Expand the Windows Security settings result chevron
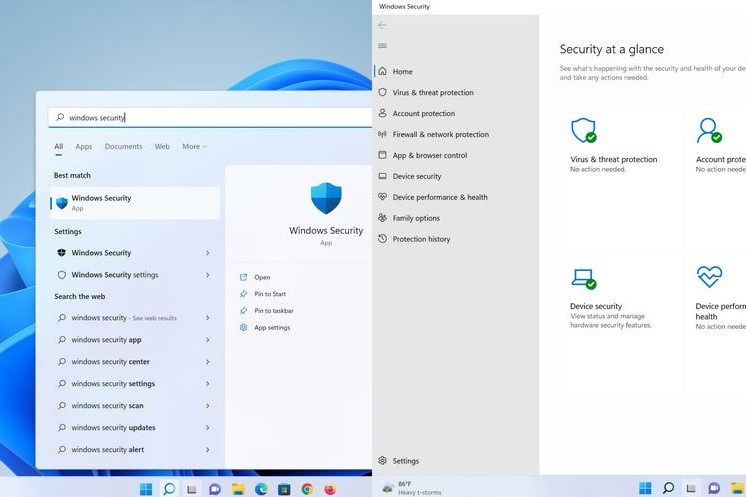Screen dimensions: 746x497 click(208, 275)
